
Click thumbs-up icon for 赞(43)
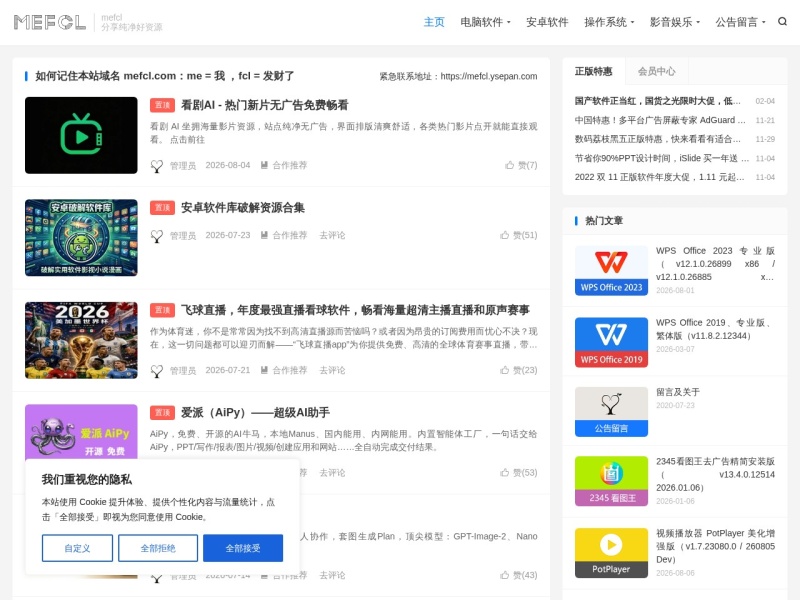[505, 576]
